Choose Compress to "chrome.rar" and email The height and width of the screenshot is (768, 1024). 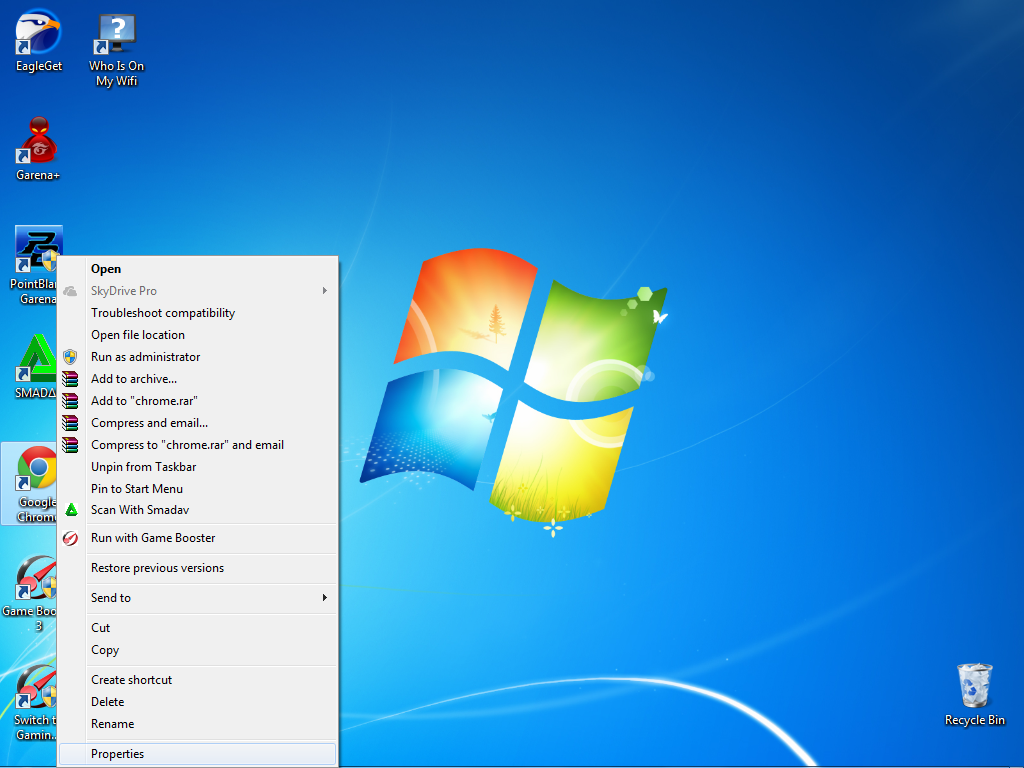tap(198, 445)
